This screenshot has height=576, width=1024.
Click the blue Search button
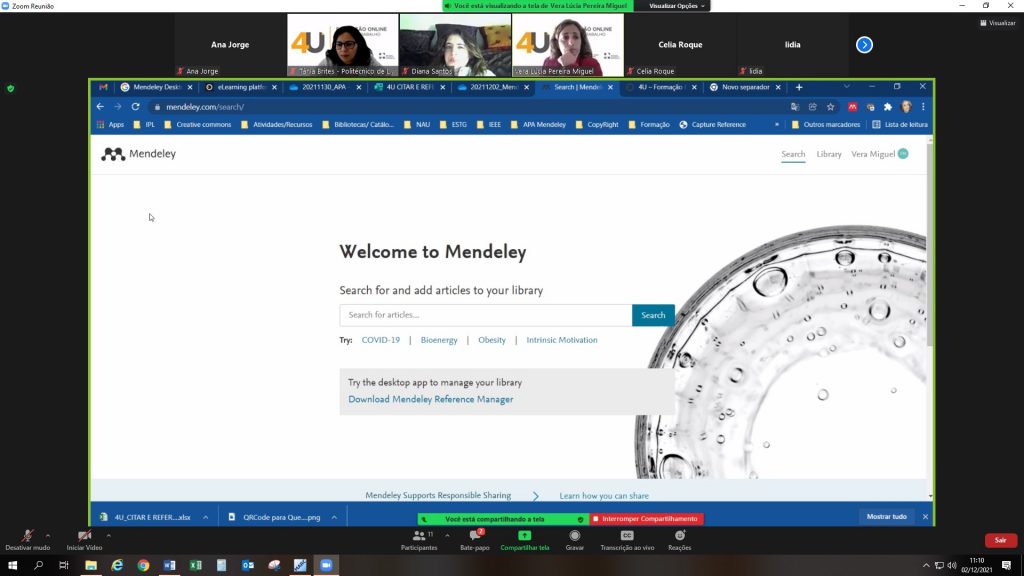653,315
